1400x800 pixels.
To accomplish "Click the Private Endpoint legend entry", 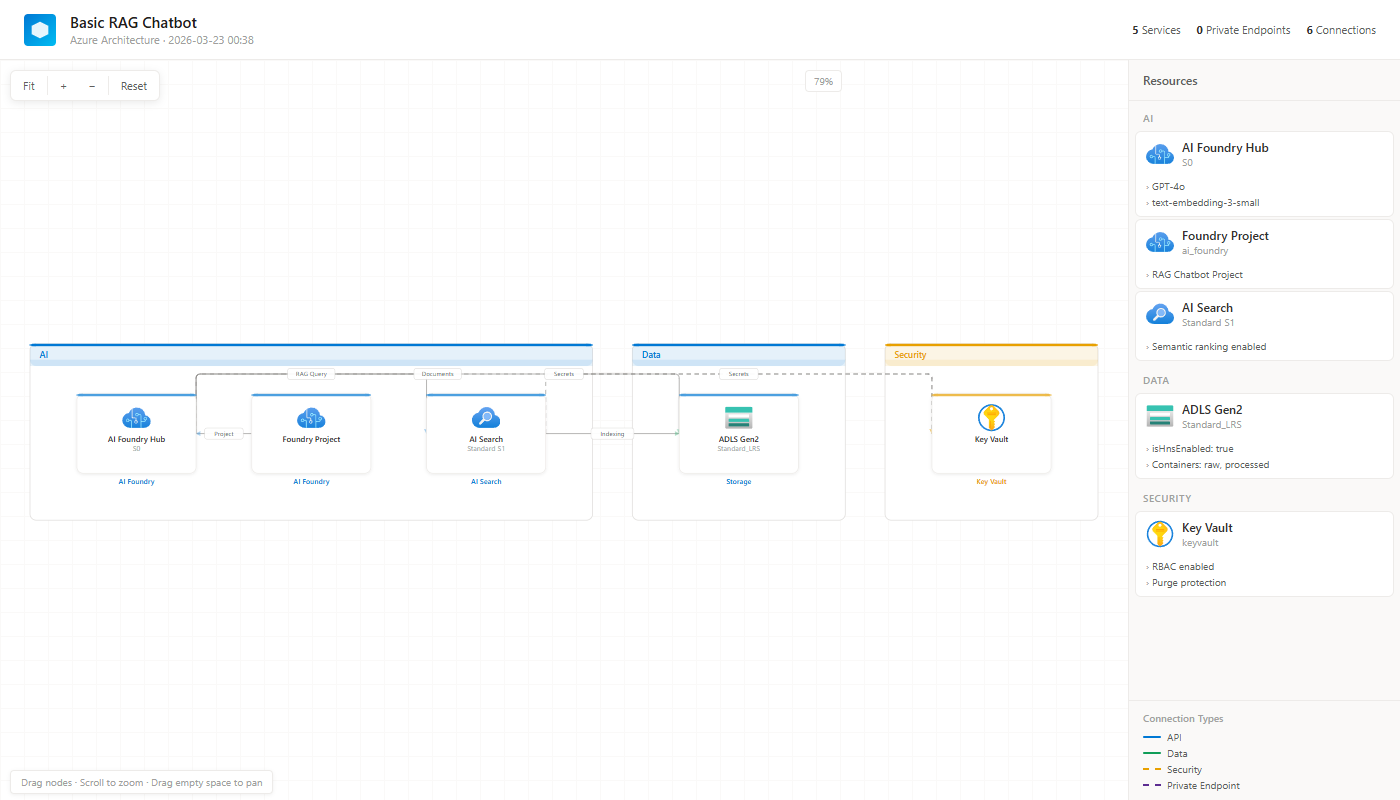I will pos(1191,786).
